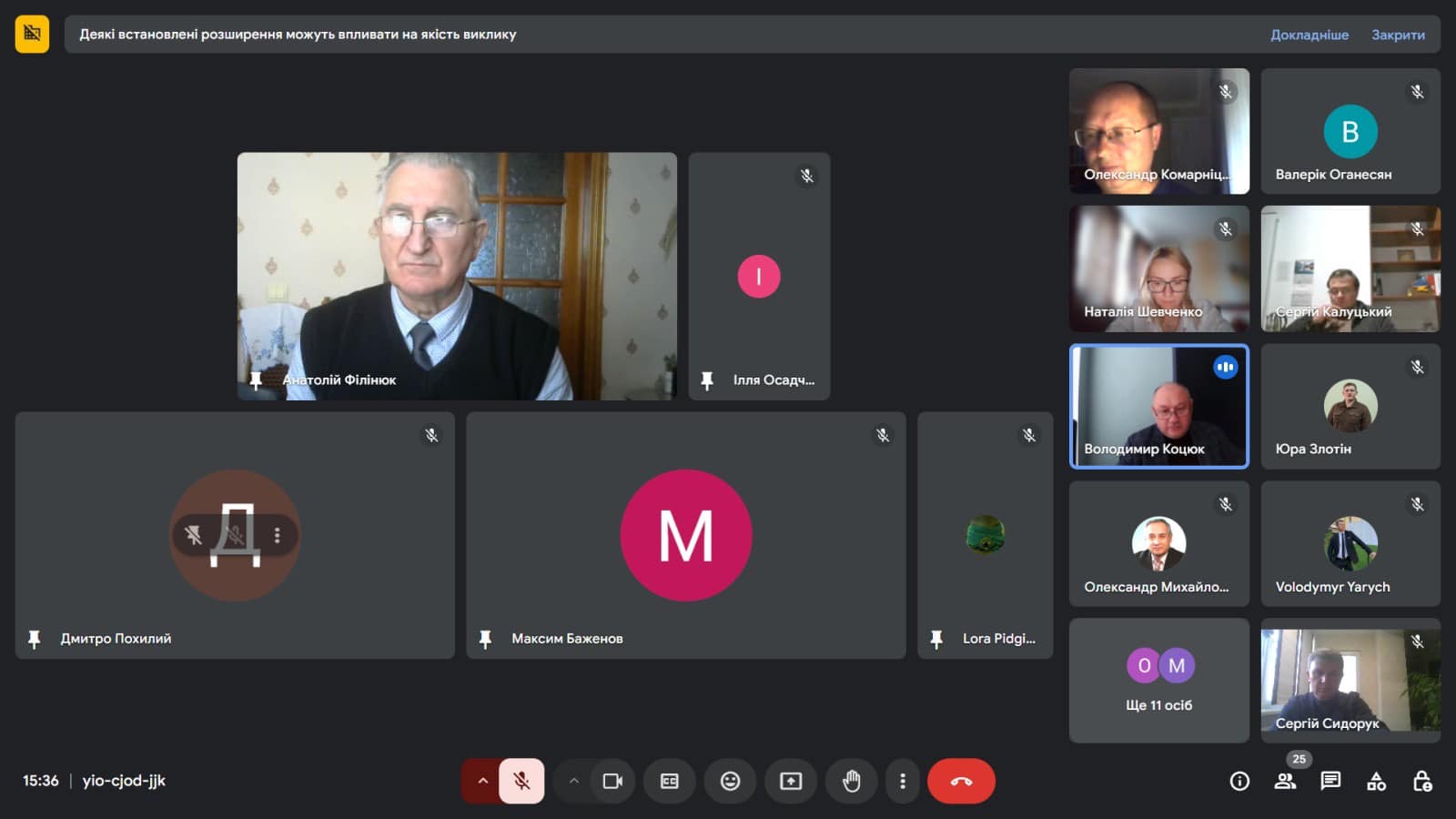Toggle the camera on or off

click(x=612, y=781)
